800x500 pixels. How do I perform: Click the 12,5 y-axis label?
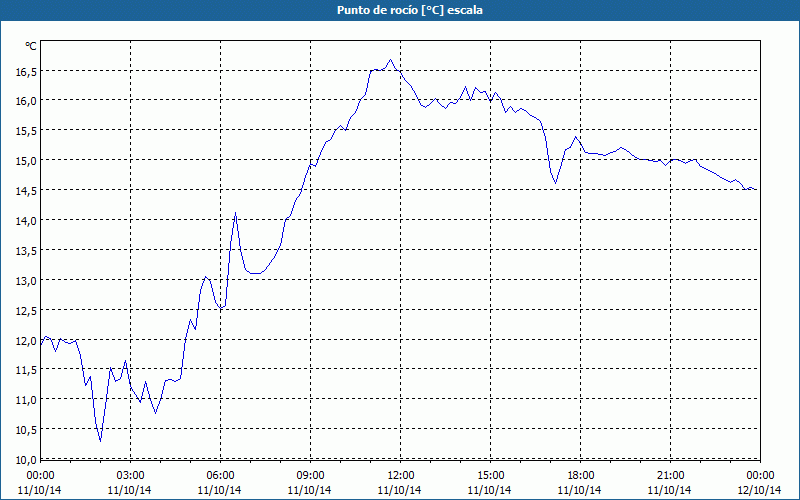27,311
